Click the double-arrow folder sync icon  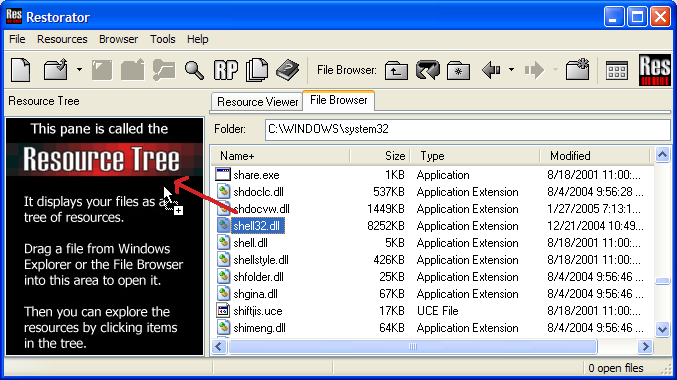[x=427, y=70]
